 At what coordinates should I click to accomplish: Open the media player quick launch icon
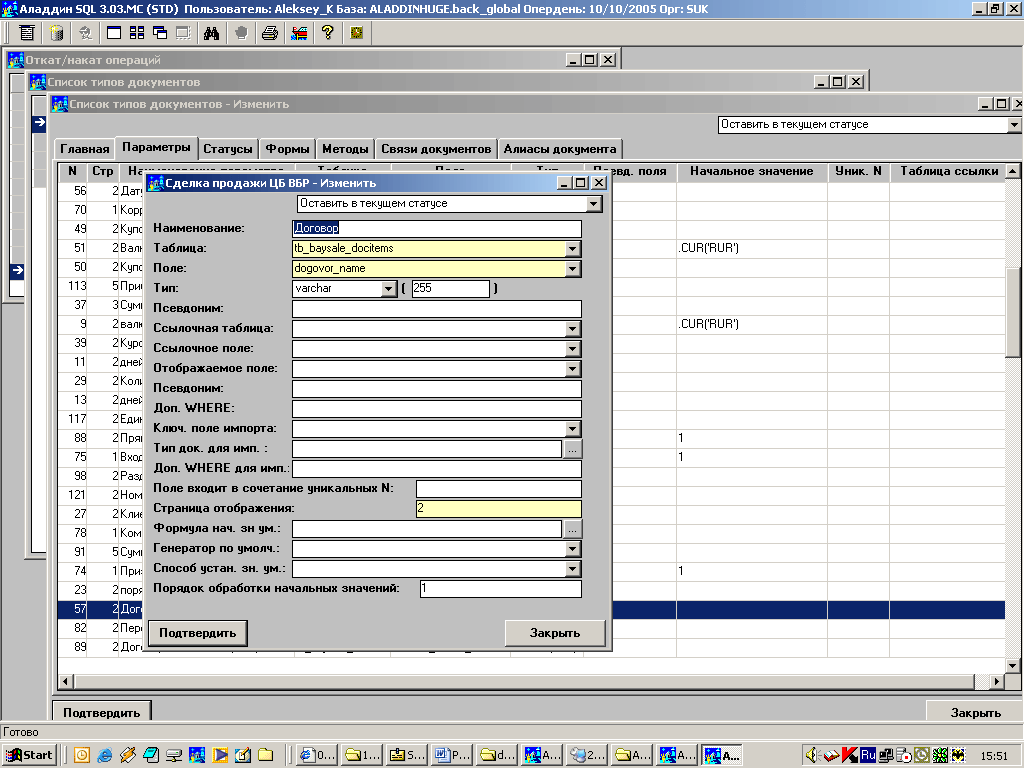(220, 755)
